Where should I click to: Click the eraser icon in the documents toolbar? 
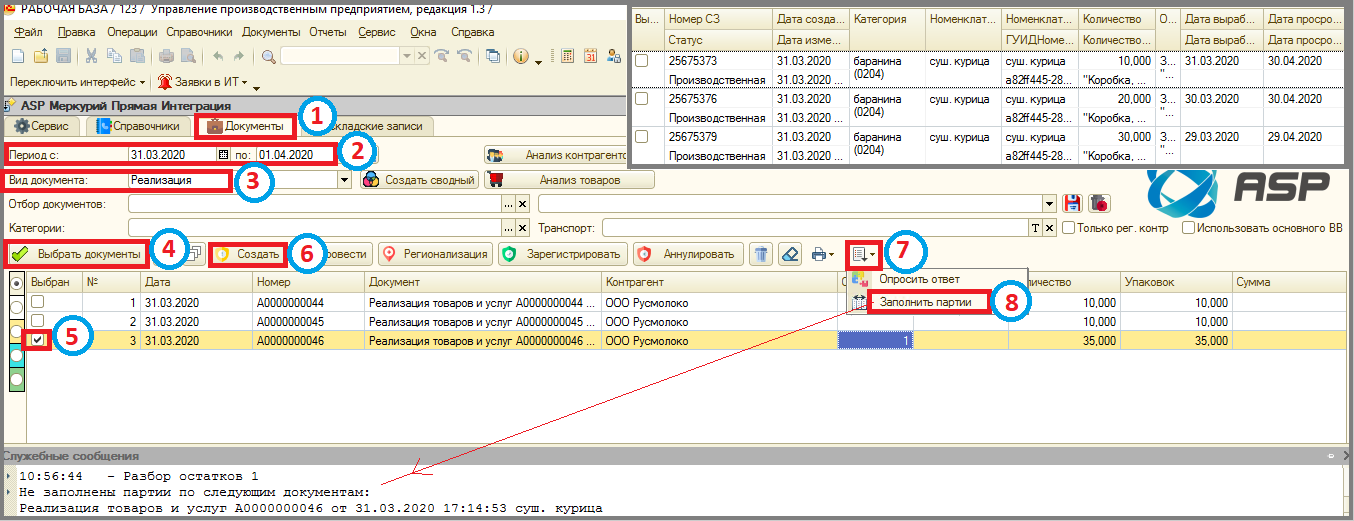789,254
